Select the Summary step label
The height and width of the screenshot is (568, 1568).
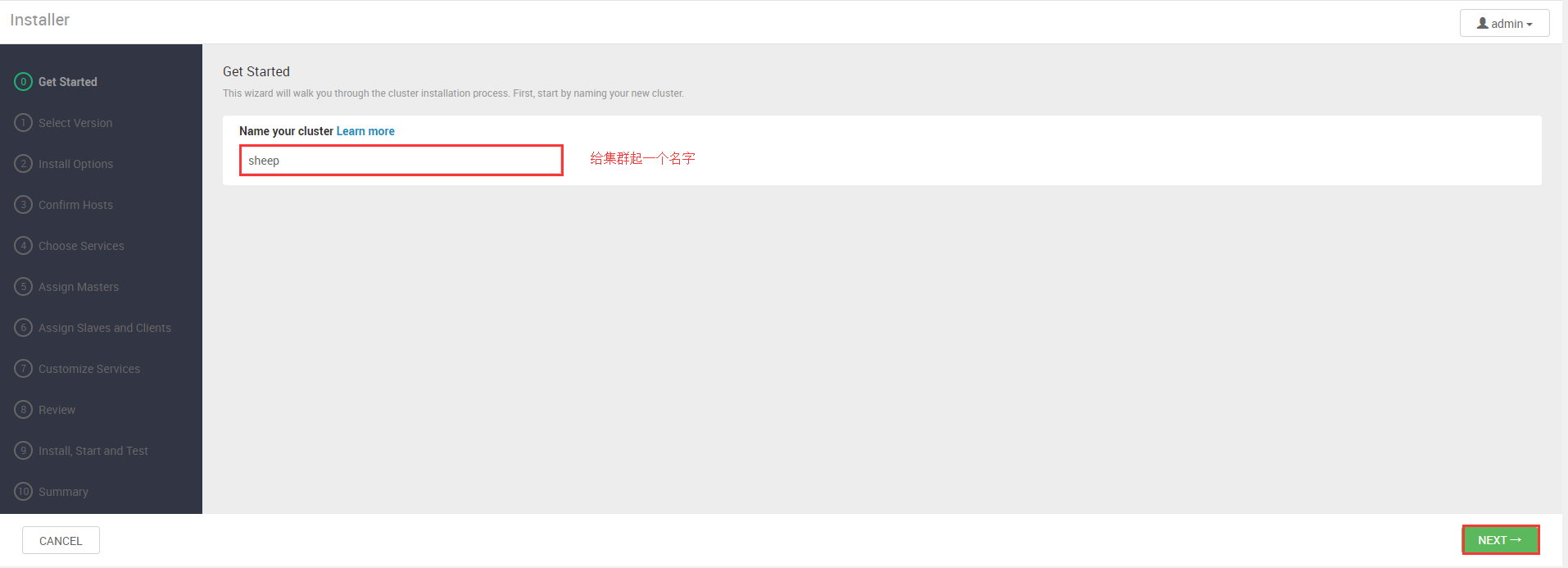(63, 492)
